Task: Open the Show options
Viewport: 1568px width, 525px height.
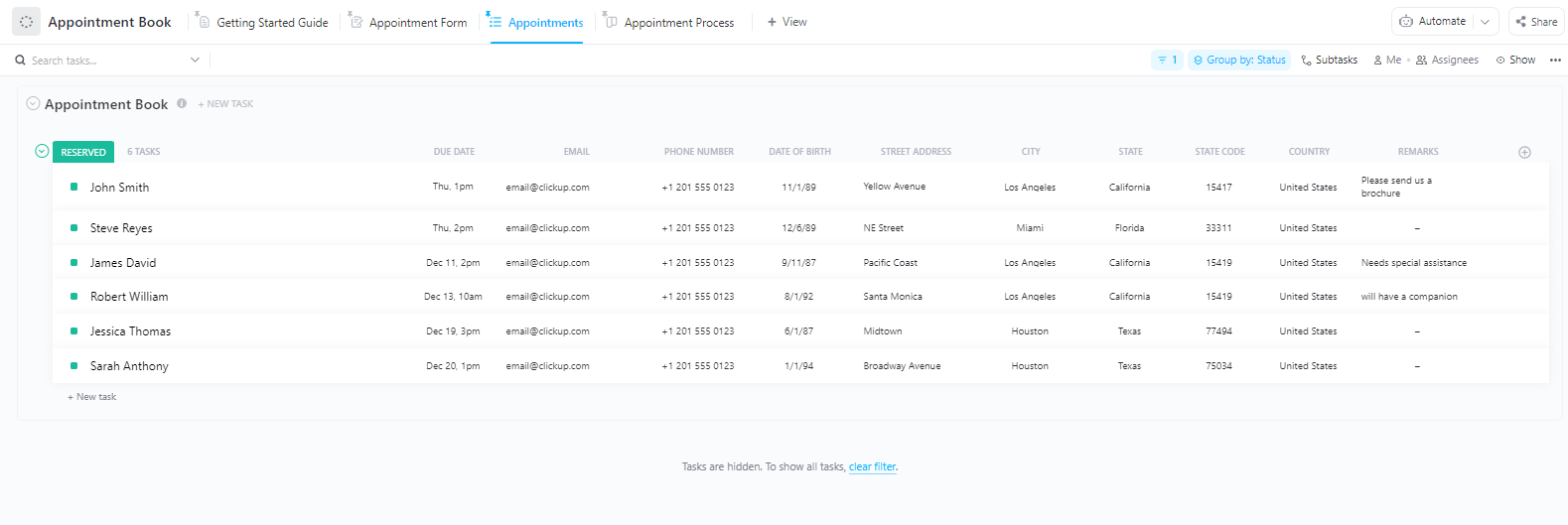Action: 1515,60
